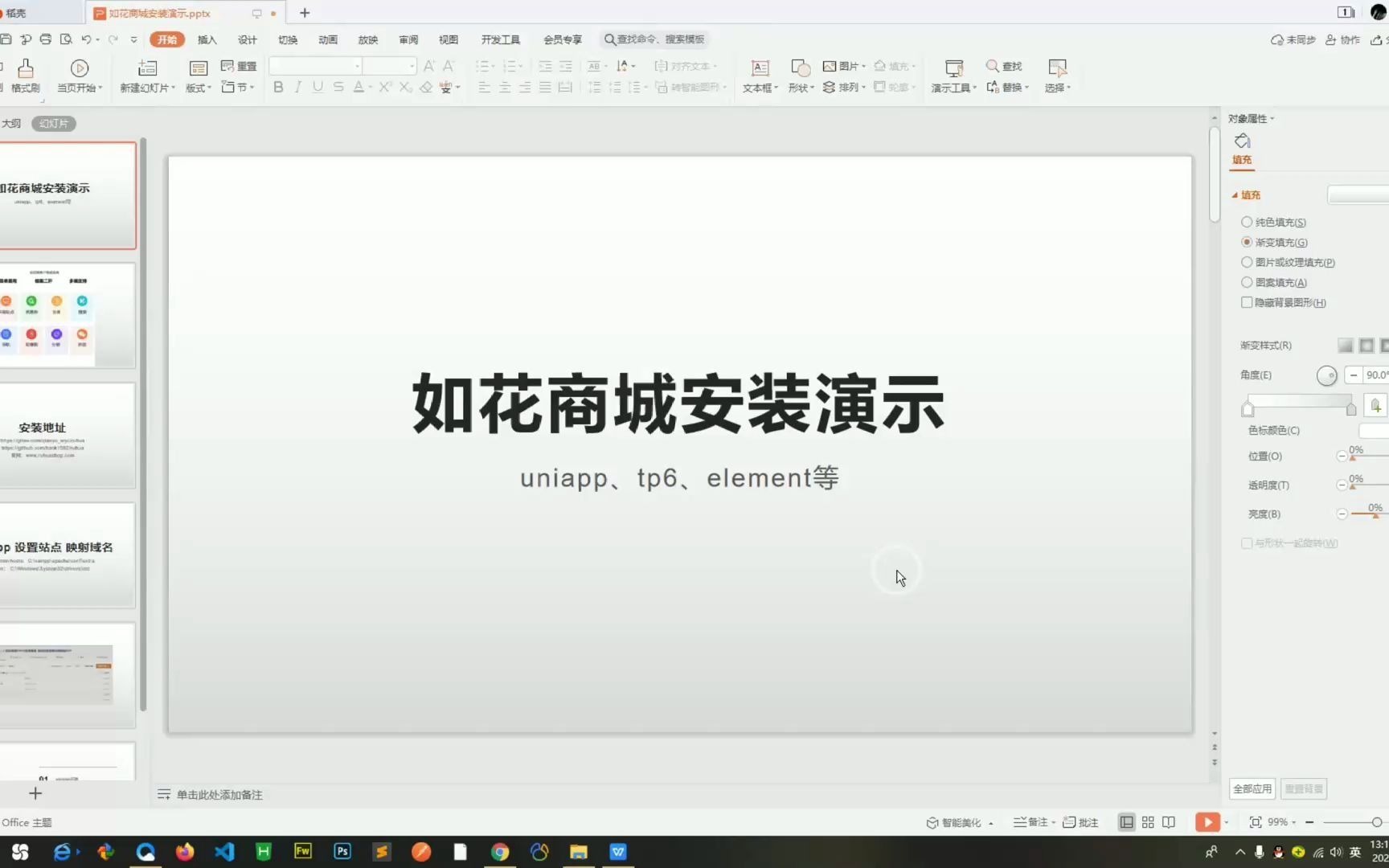Open the View (视图) ribbon tab

coord(449,39)
